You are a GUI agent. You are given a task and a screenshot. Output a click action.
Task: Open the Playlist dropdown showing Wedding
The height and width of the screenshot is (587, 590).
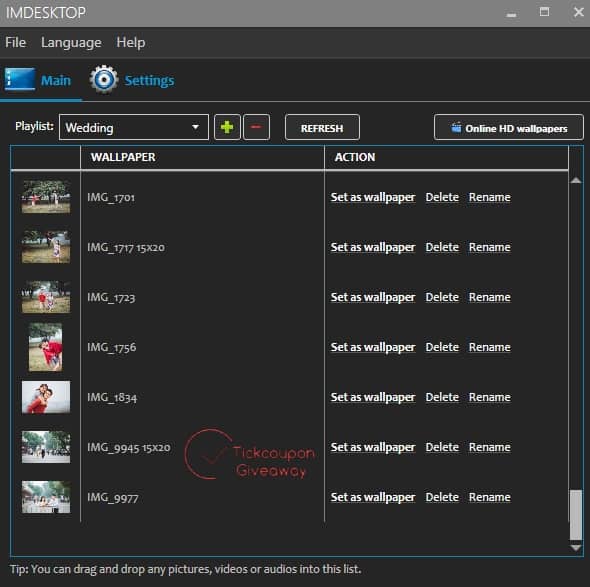(134, 127)
